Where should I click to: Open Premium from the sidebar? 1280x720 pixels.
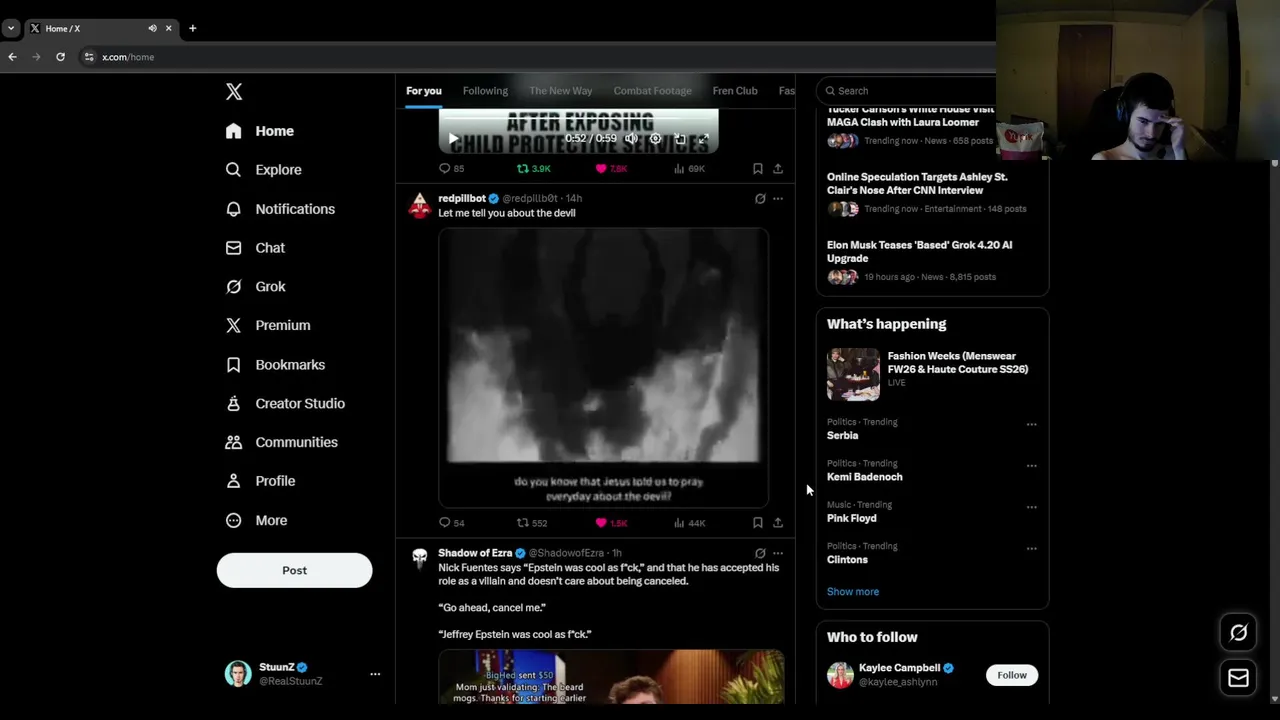tap(269, 326)
